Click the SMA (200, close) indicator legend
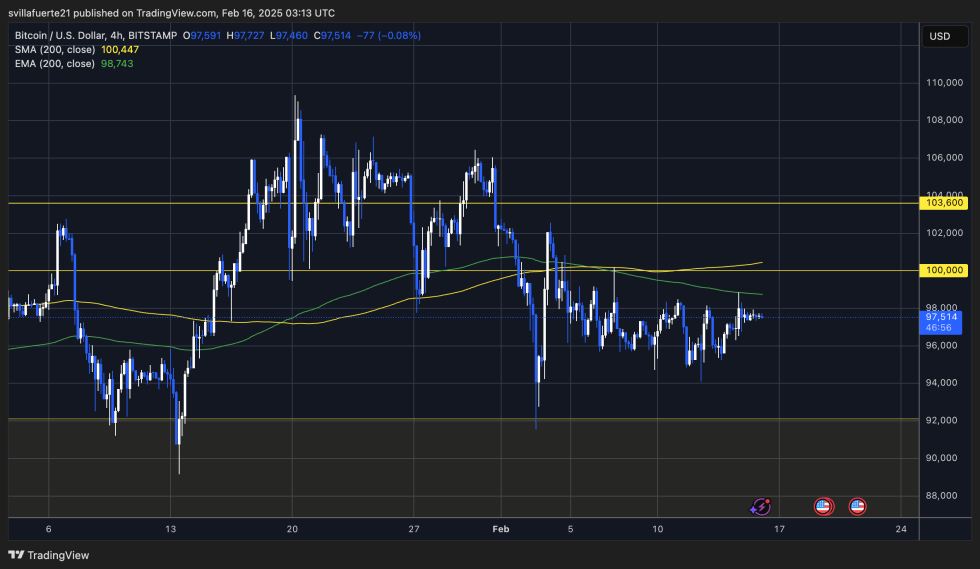This screenshot has width=980, height=569. pyautogui.click(x=55, y=49)
